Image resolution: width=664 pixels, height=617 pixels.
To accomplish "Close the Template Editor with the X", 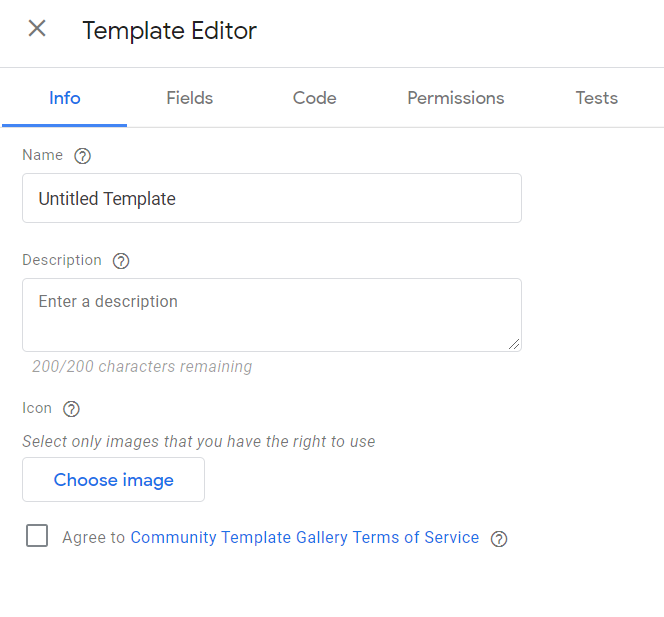I will tap(37, 29).
